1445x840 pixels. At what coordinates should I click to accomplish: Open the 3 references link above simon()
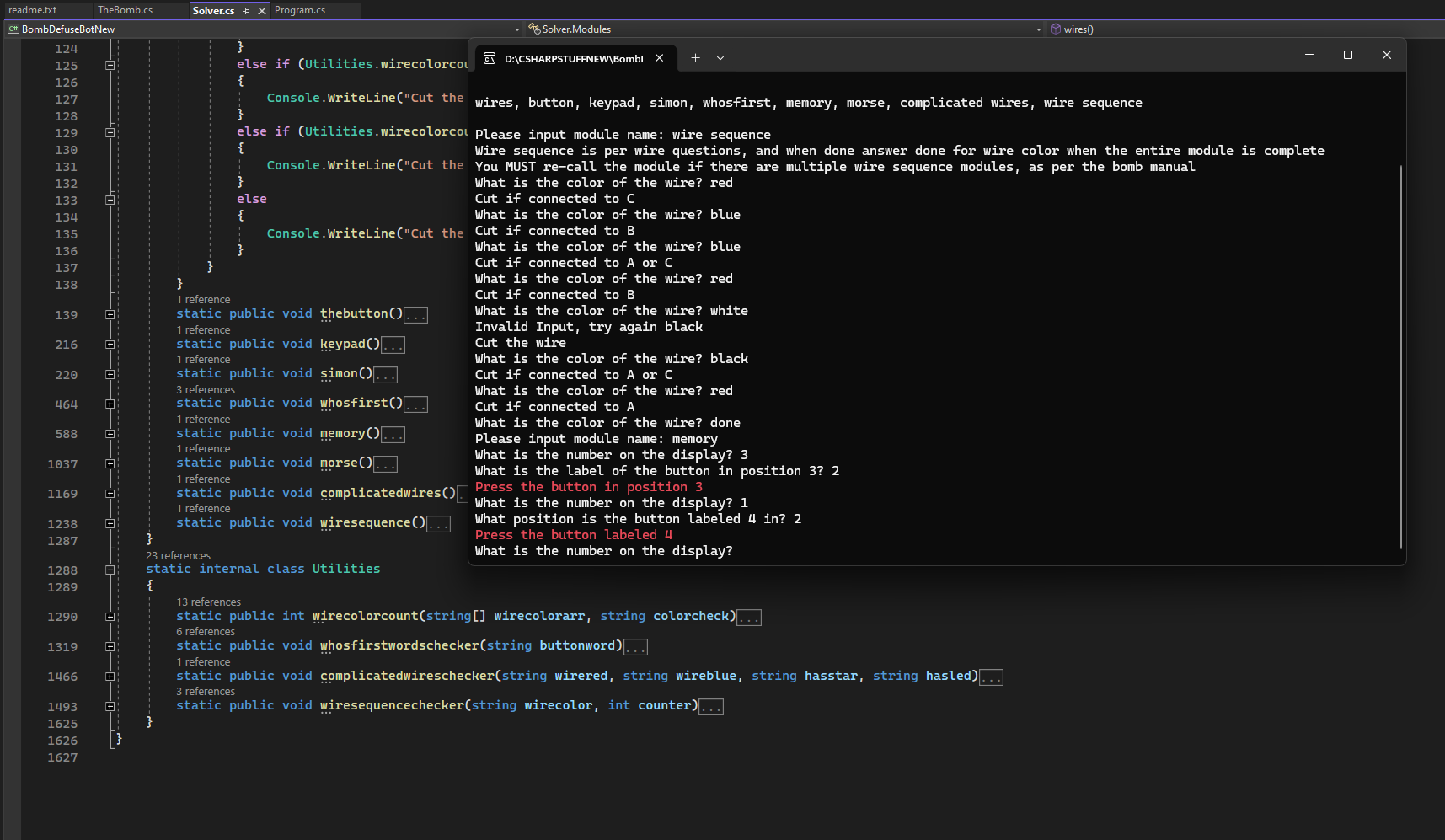point(206,389)
